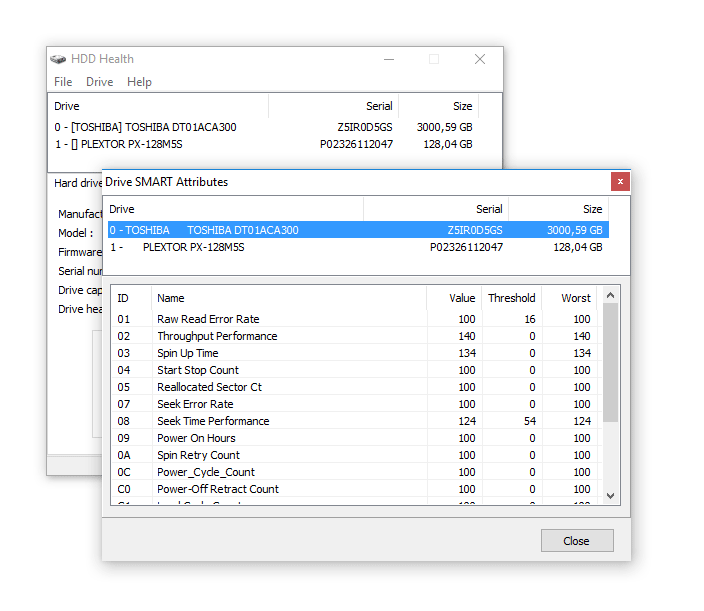This screenshot has height=611, width=704.
Task: Select the Power On Hours row
Action: coord(355,438)
